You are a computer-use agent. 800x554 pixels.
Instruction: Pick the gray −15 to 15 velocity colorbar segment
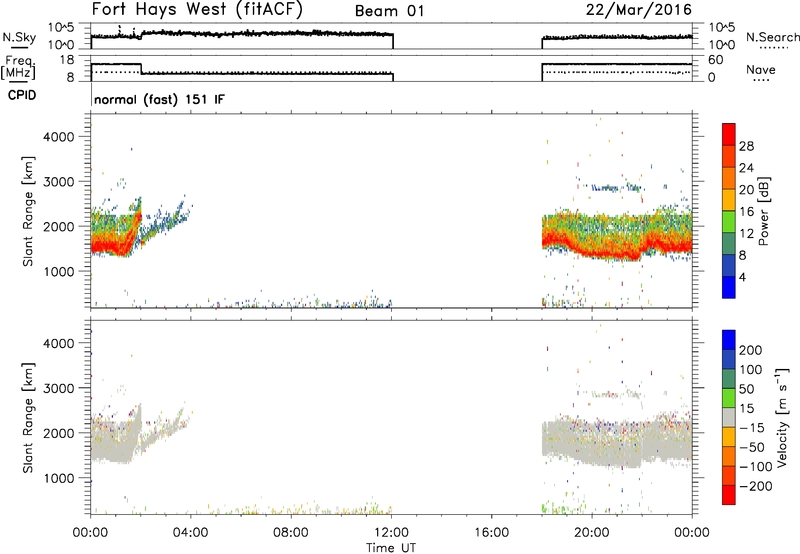click(x=729, y=417)
